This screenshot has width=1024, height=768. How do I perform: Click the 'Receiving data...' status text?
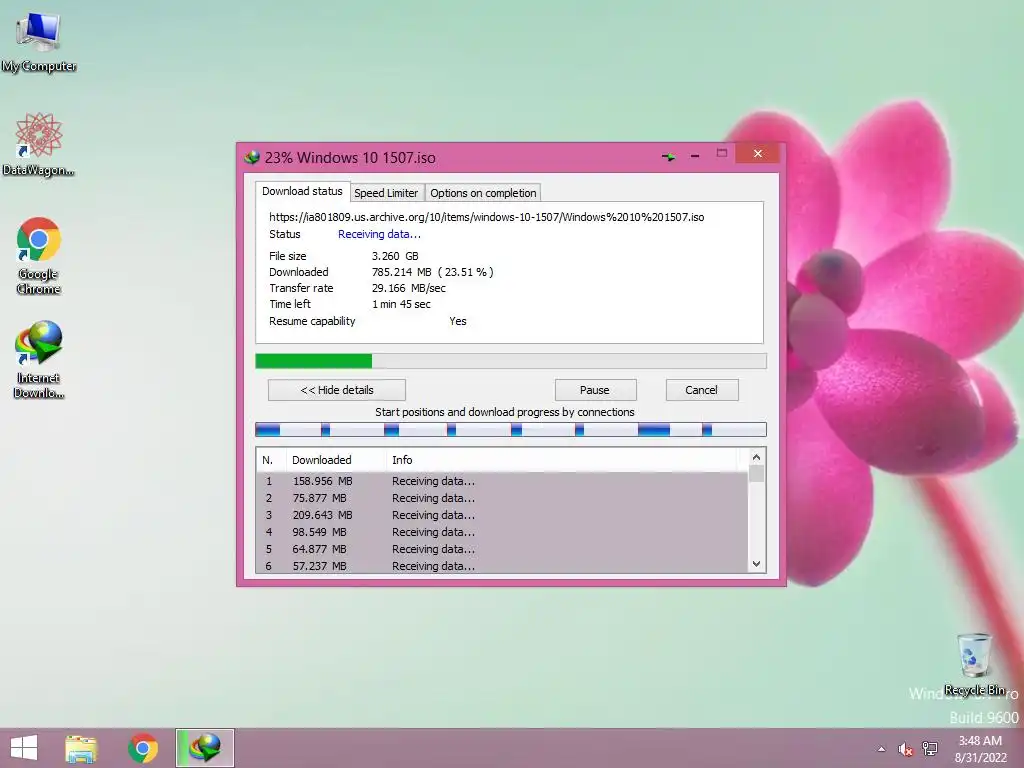[379, 234]
